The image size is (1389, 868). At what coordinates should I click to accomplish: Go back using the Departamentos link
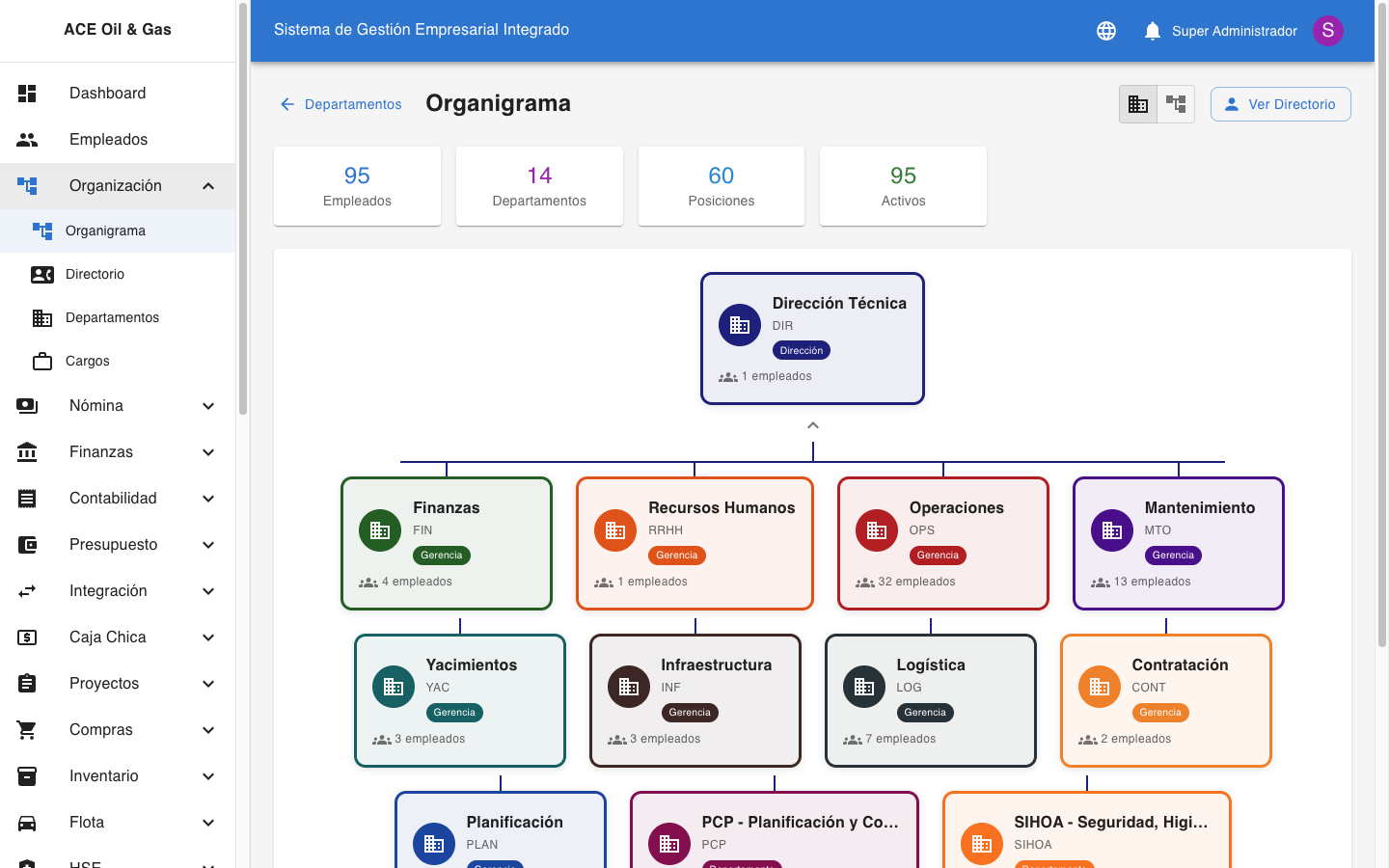(340, 103)
